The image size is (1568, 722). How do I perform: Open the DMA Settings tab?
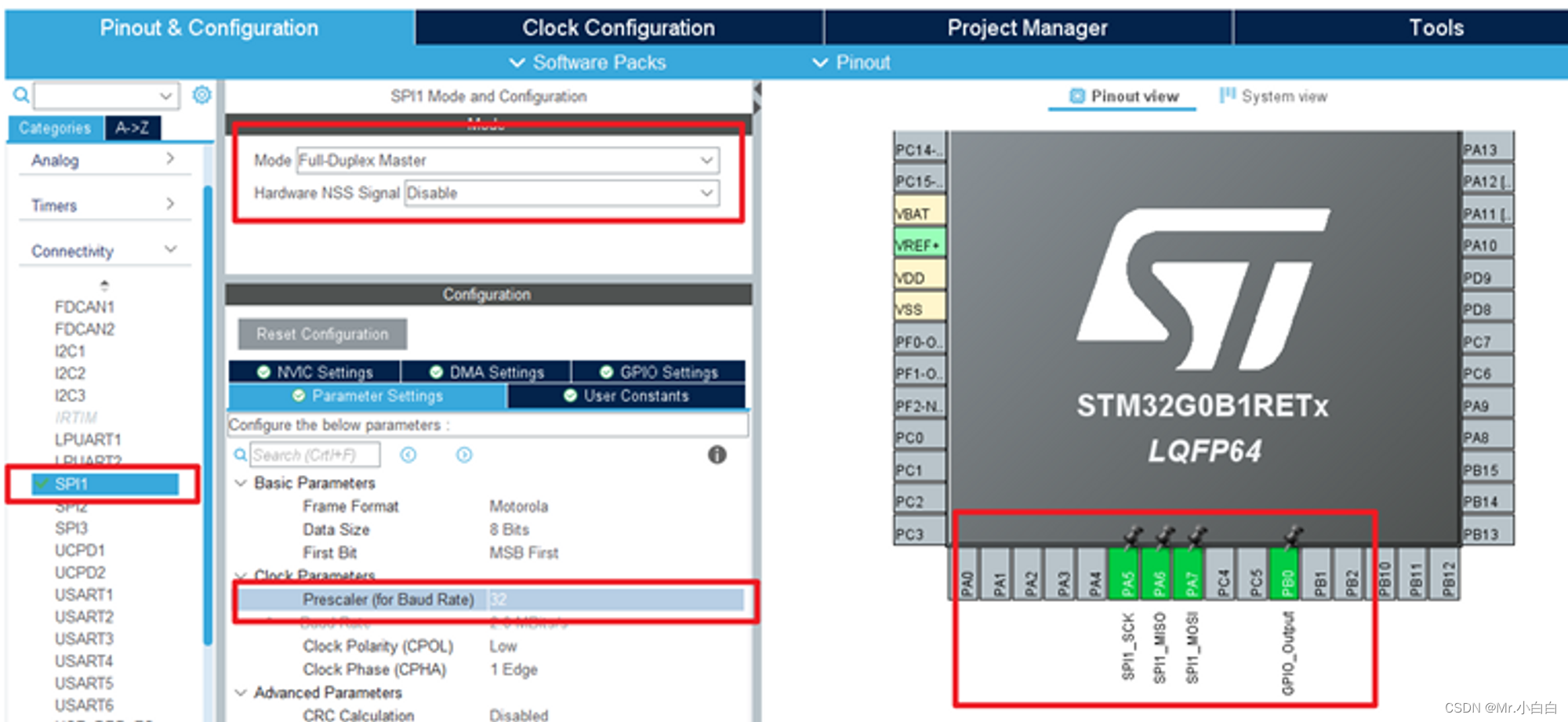tap(486, 372)
